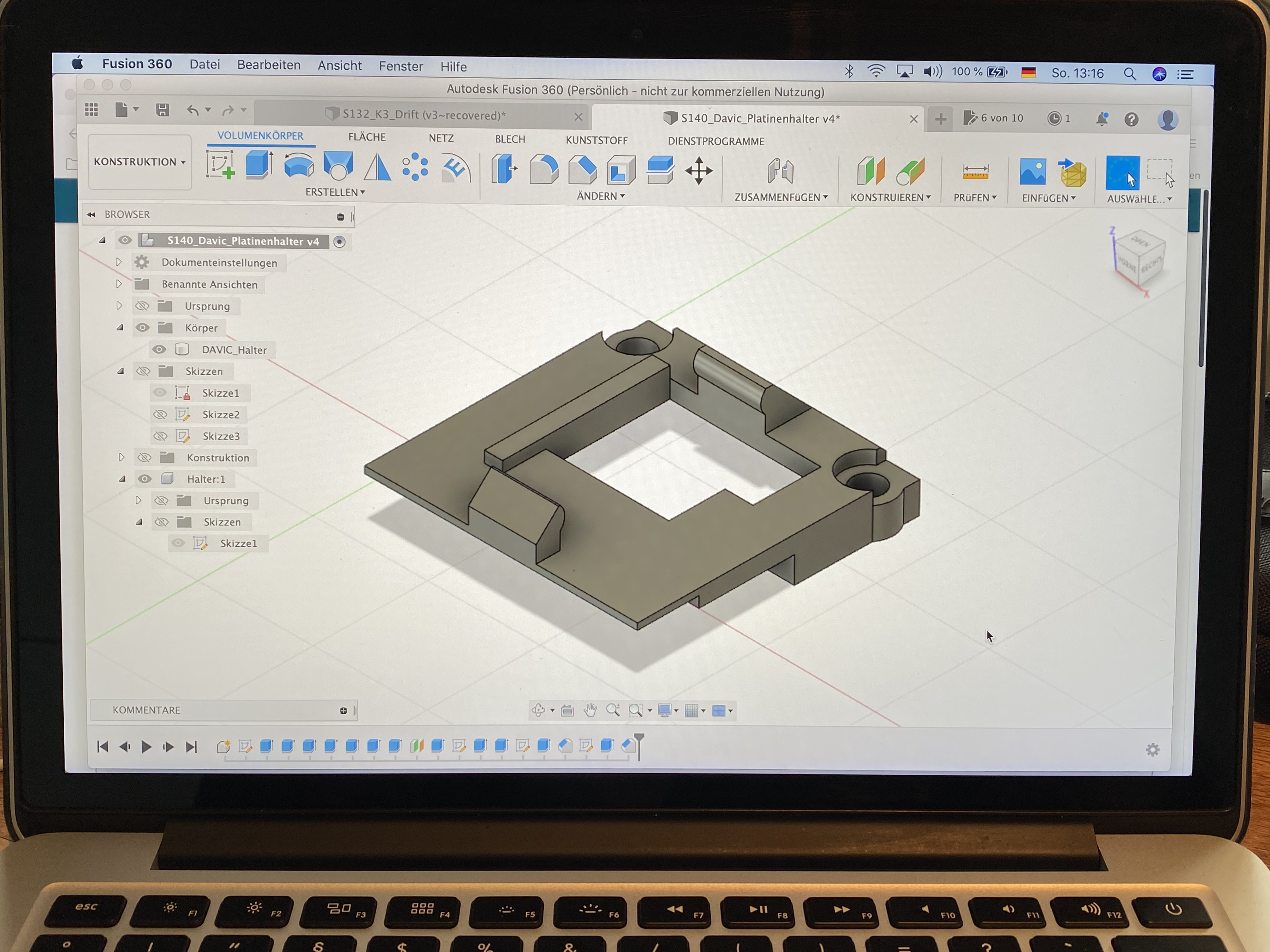
Task: Select the Revolve tool icon
Action: click(299, 167)
